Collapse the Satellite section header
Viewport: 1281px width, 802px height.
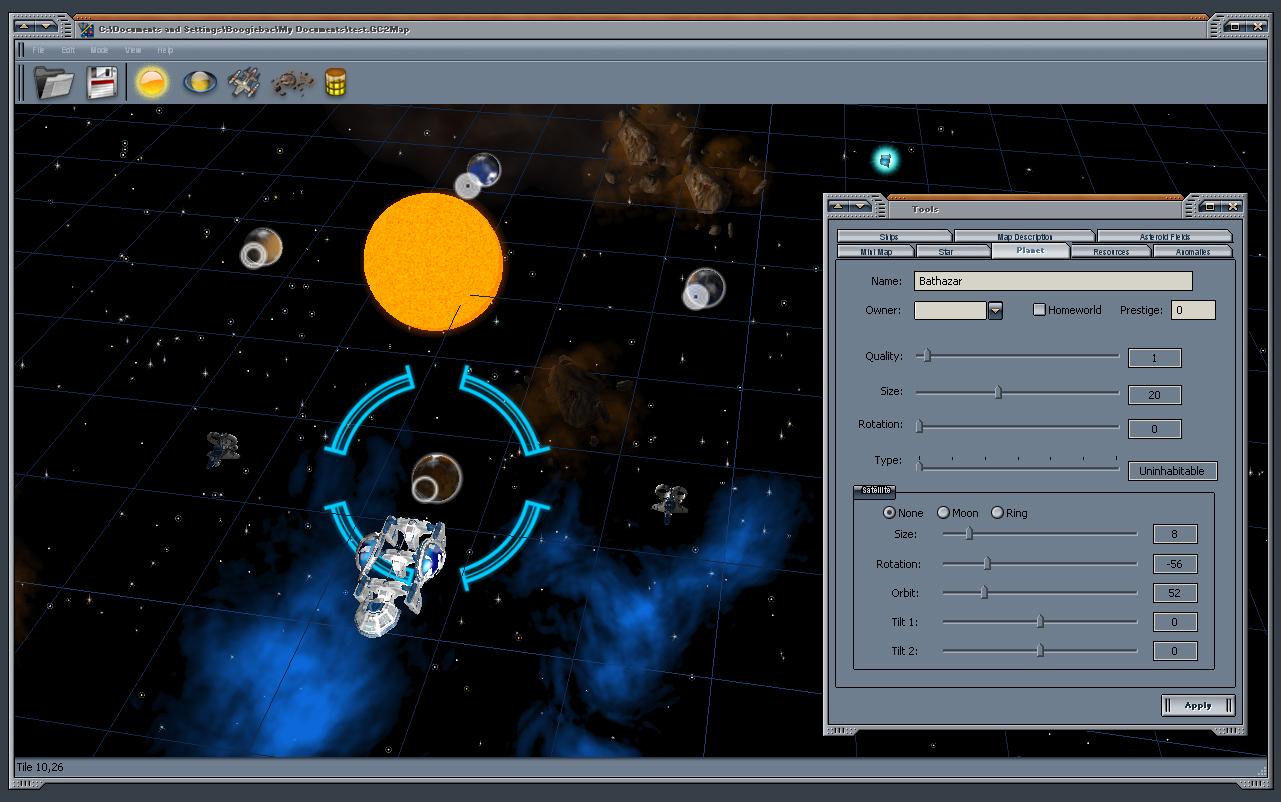[874, 491]
